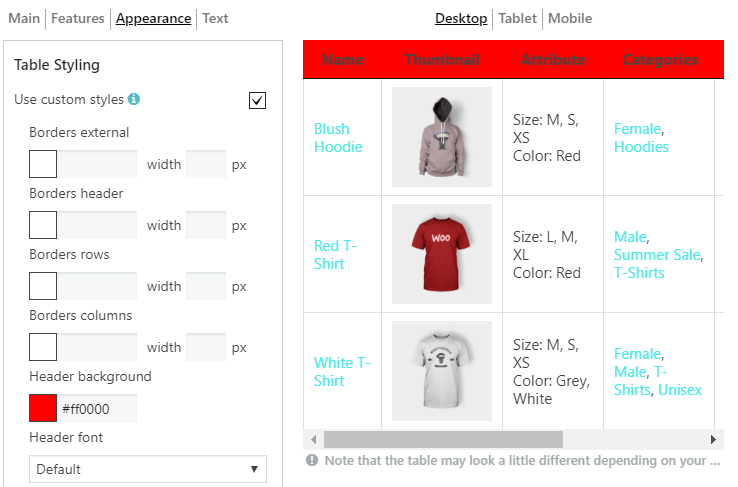
Task: Open the Header font dropdown
Action: pos(148,469)
